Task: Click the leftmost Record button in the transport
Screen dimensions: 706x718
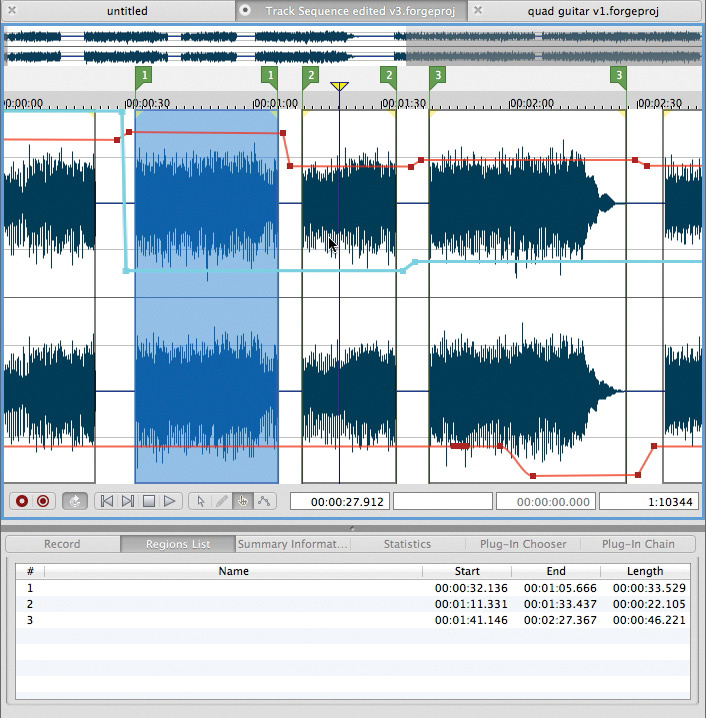Action: 20,501
